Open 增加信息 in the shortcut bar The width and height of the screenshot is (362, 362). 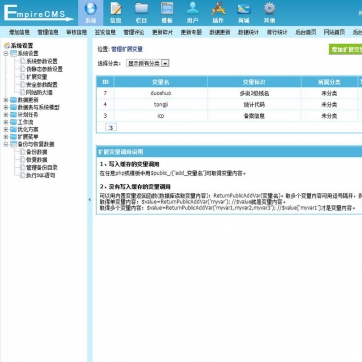[x=19, y=32]
